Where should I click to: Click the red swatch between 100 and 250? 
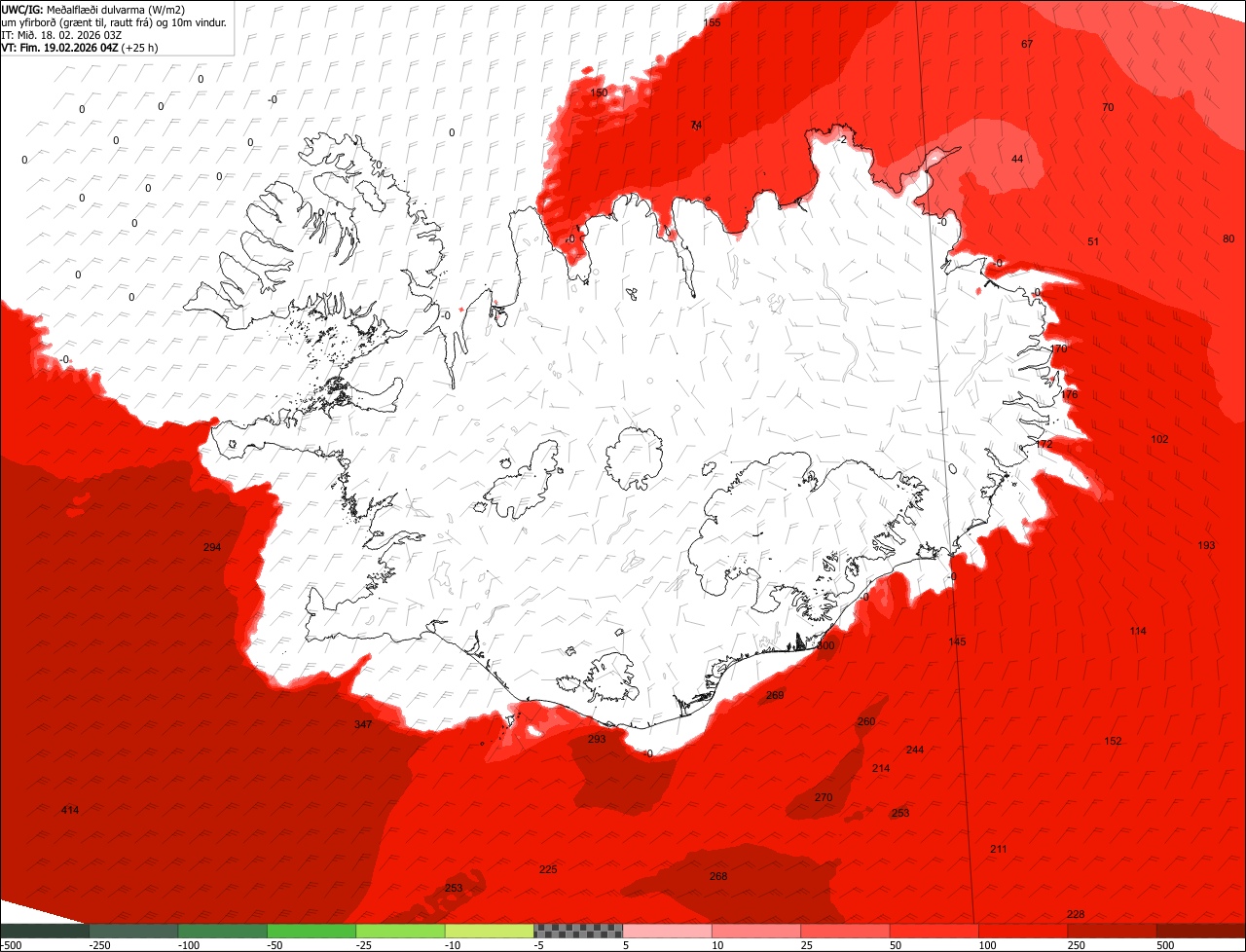(1023, 931)
